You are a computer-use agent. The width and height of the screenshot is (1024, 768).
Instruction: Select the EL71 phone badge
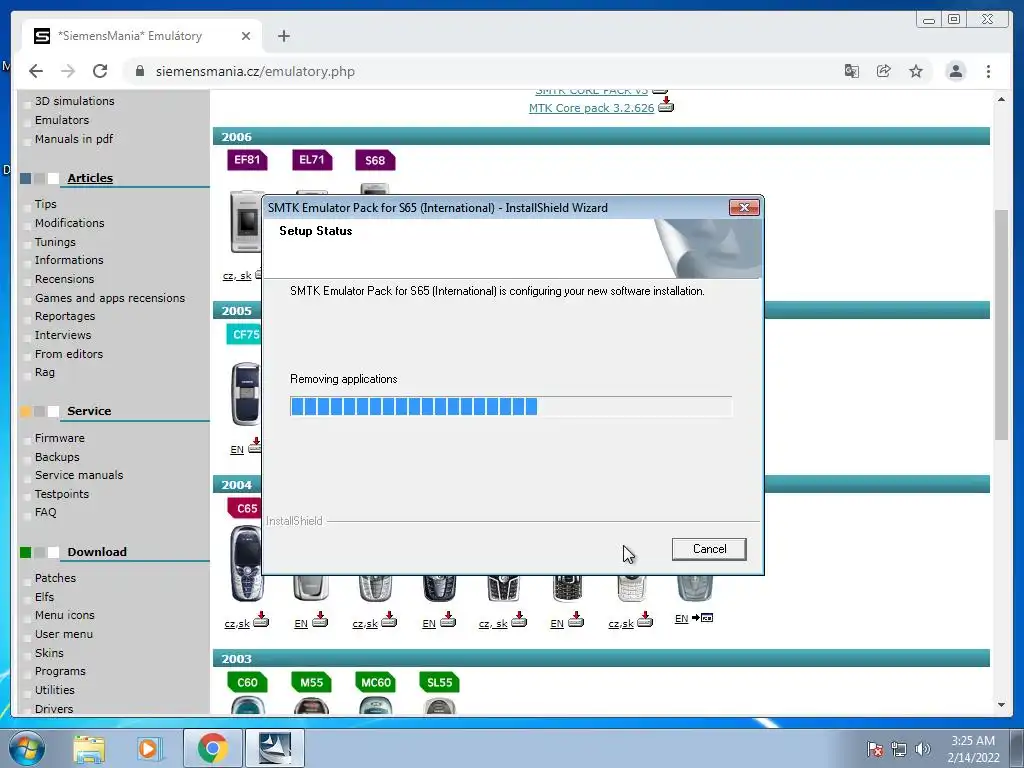(x=312, y=159)
